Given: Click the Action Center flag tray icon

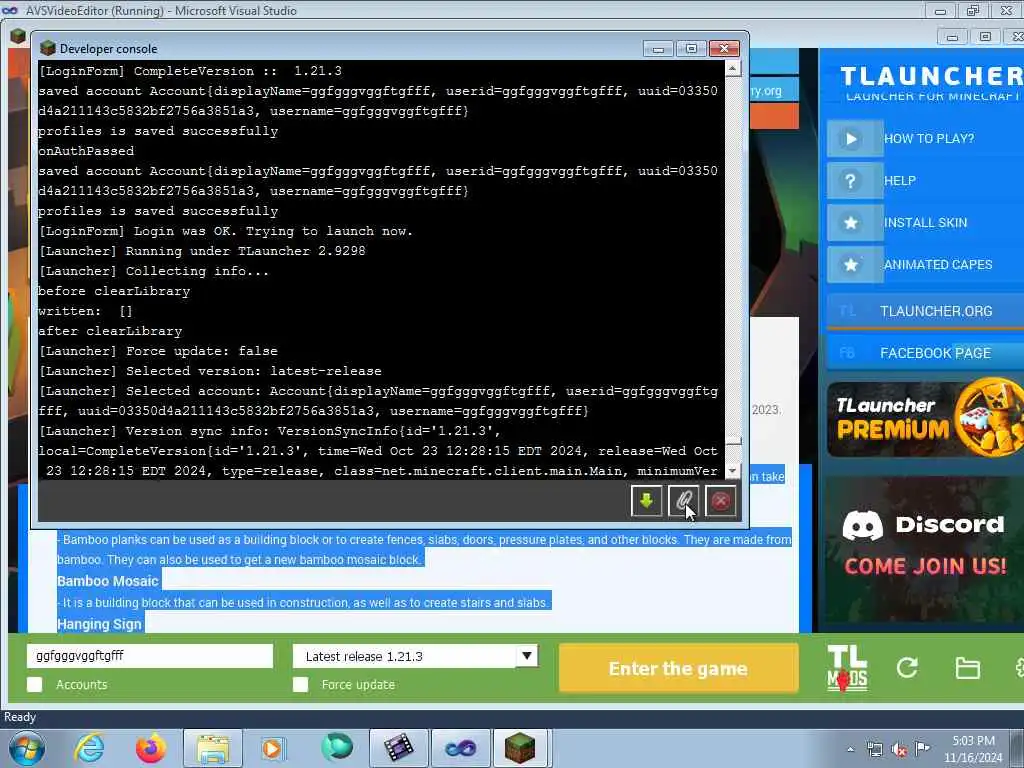Looking at the screenshot, I should click(x=922, y=748).
